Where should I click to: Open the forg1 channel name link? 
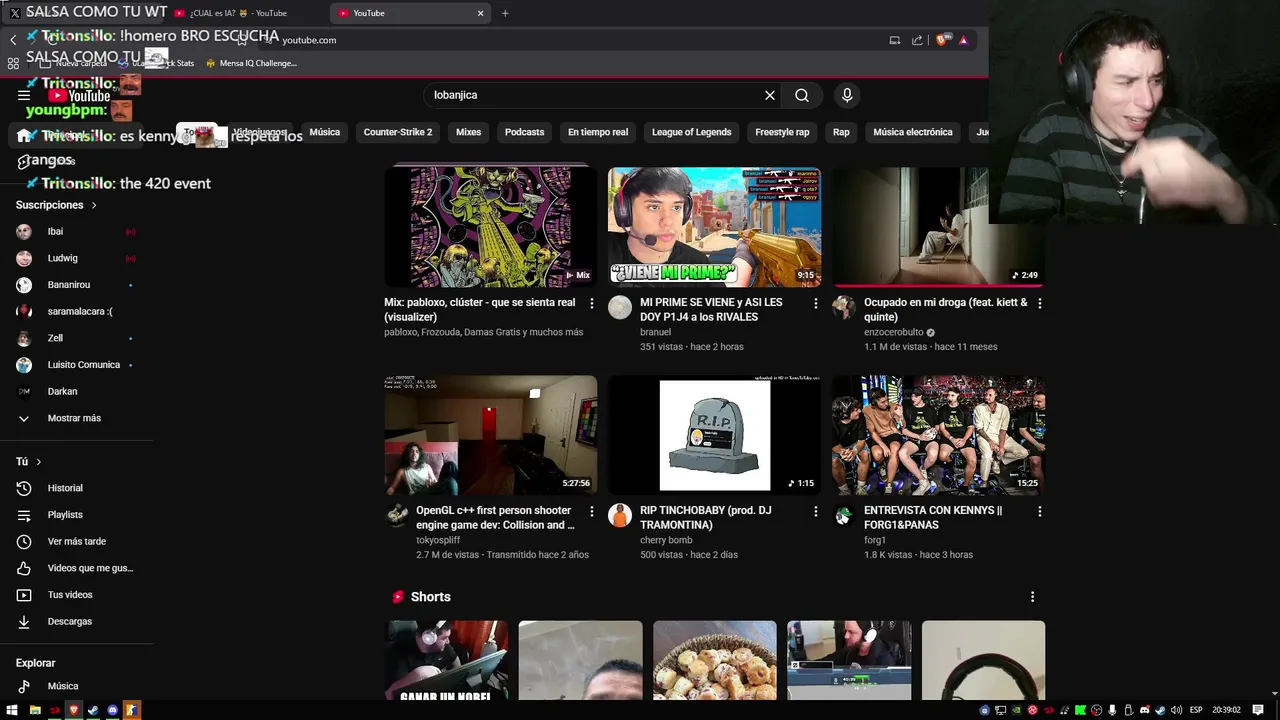pyautogui.click(x=875, y=540)
